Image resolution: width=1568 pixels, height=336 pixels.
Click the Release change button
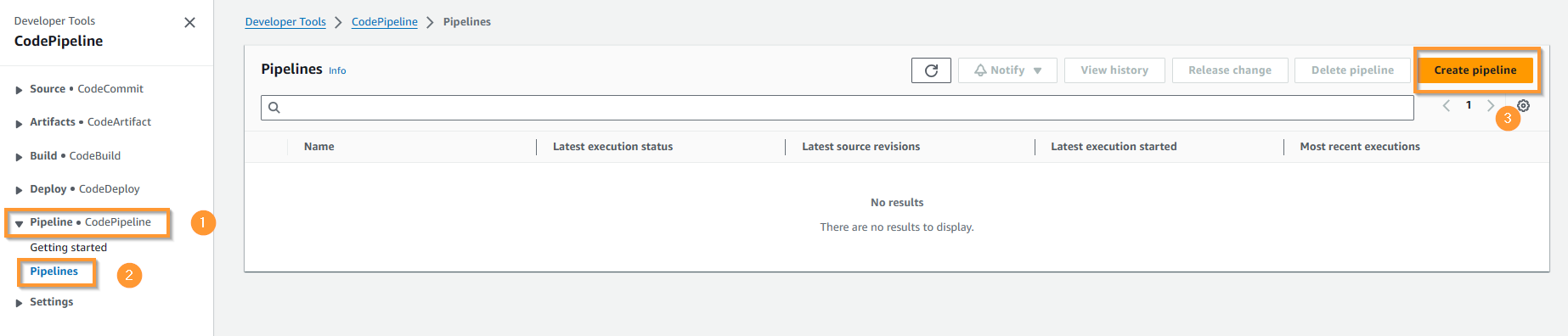(1230, 70)
